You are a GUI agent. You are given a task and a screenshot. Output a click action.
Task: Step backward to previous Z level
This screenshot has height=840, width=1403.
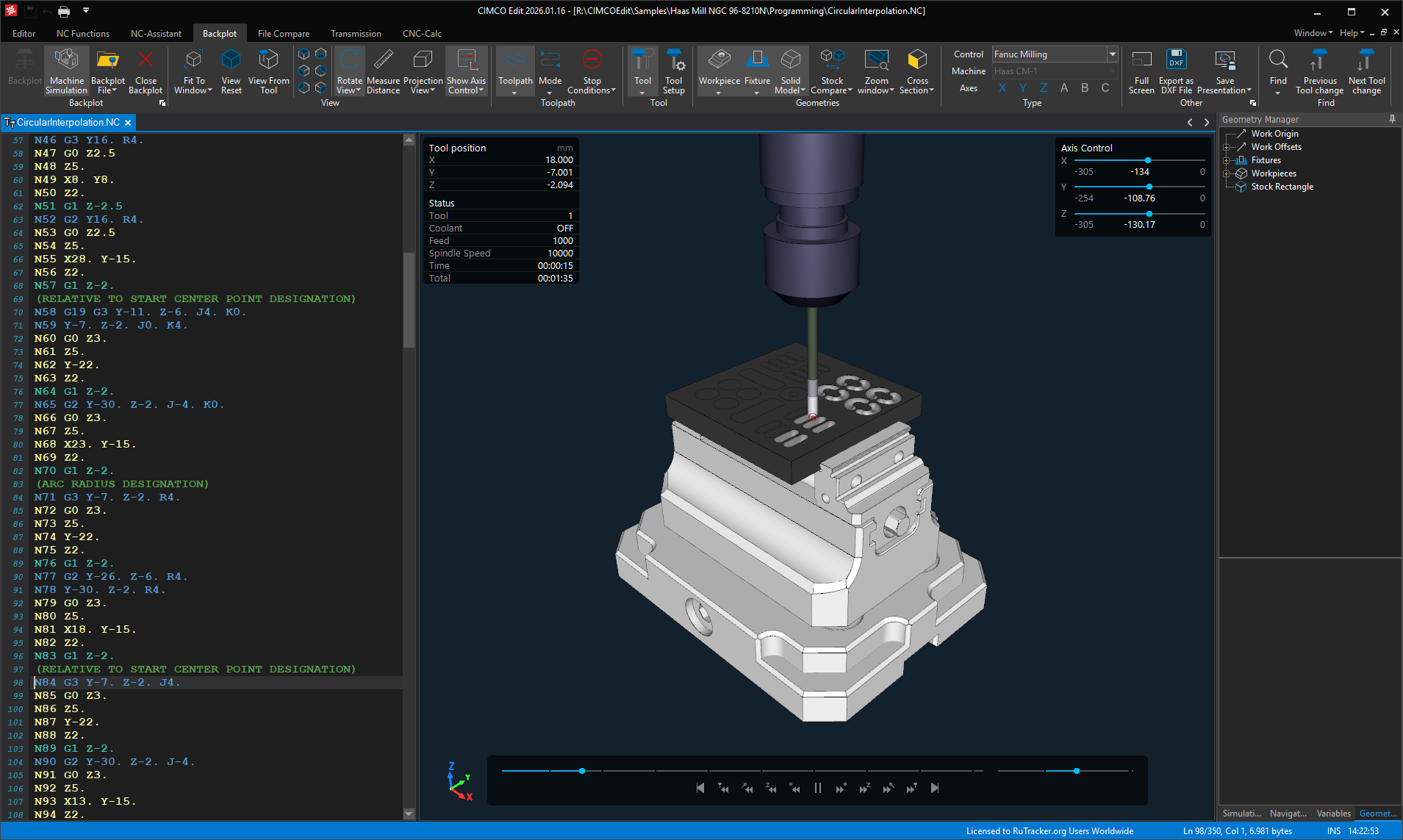[771, 788]
